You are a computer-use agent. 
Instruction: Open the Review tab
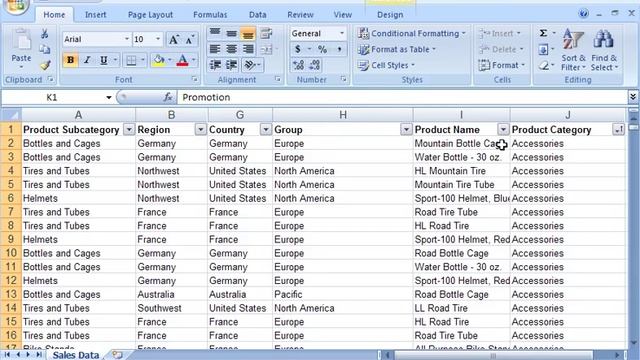click(x=300, y=15)
